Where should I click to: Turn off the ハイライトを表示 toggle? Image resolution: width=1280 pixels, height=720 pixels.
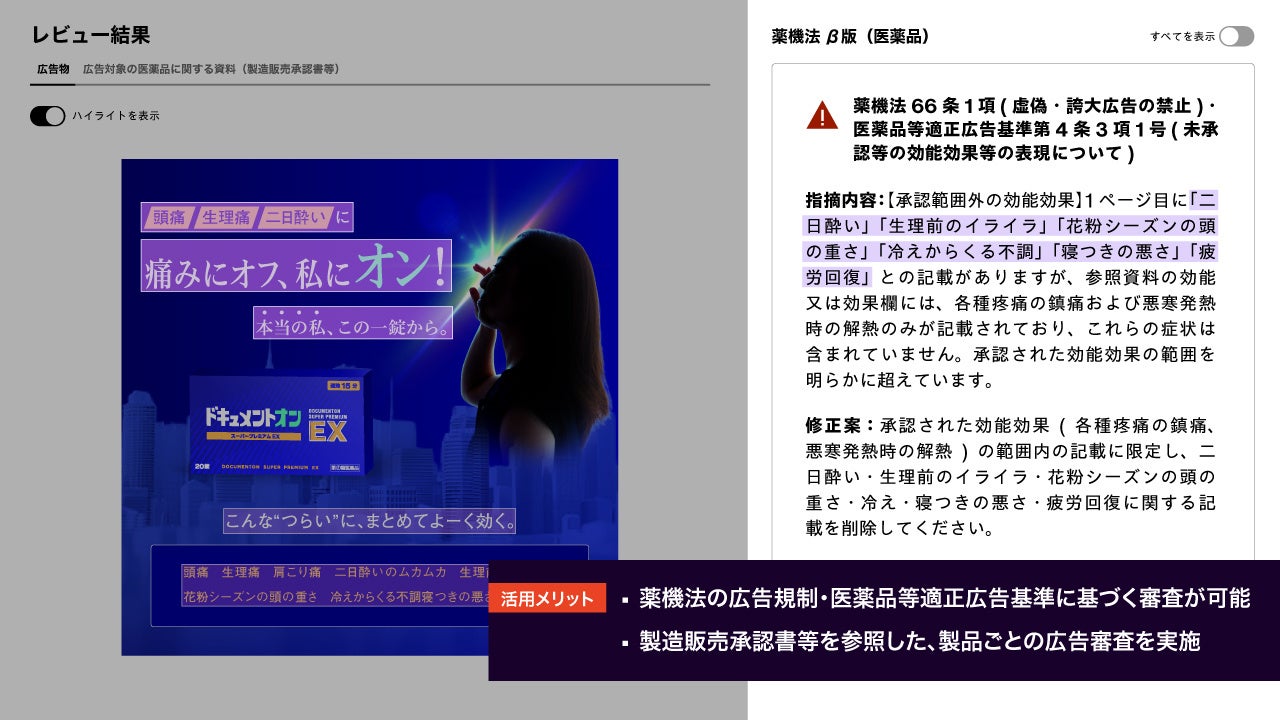(x=47, y=116)
